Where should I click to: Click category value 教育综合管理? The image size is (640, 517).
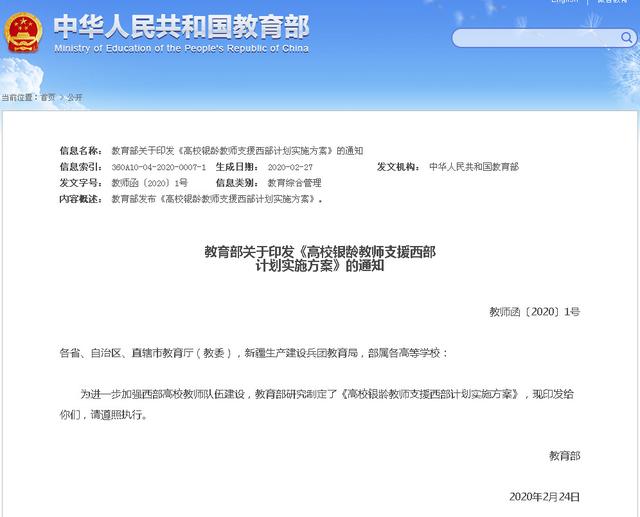point(294,183)
